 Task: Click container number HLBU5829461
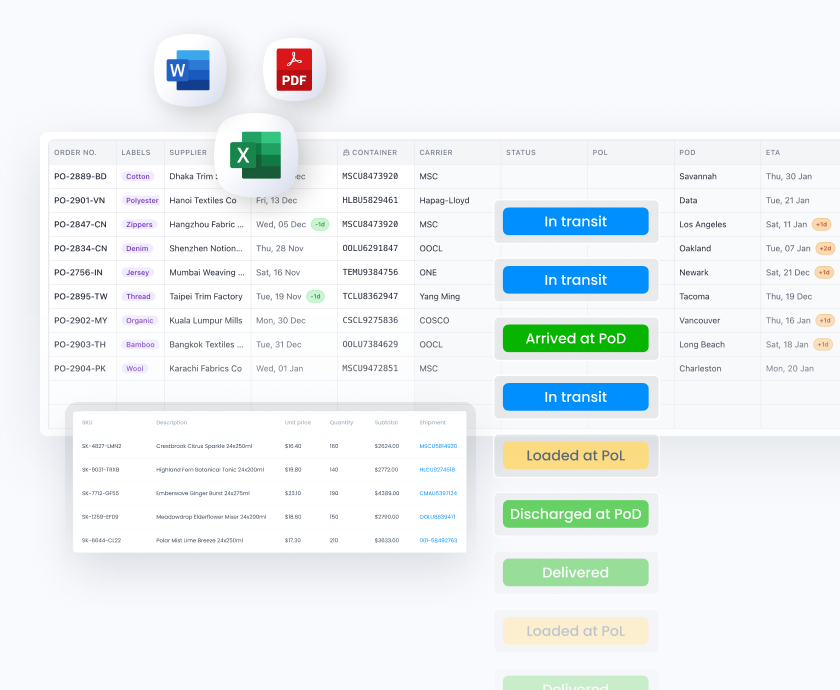click(x=370, y=200)
